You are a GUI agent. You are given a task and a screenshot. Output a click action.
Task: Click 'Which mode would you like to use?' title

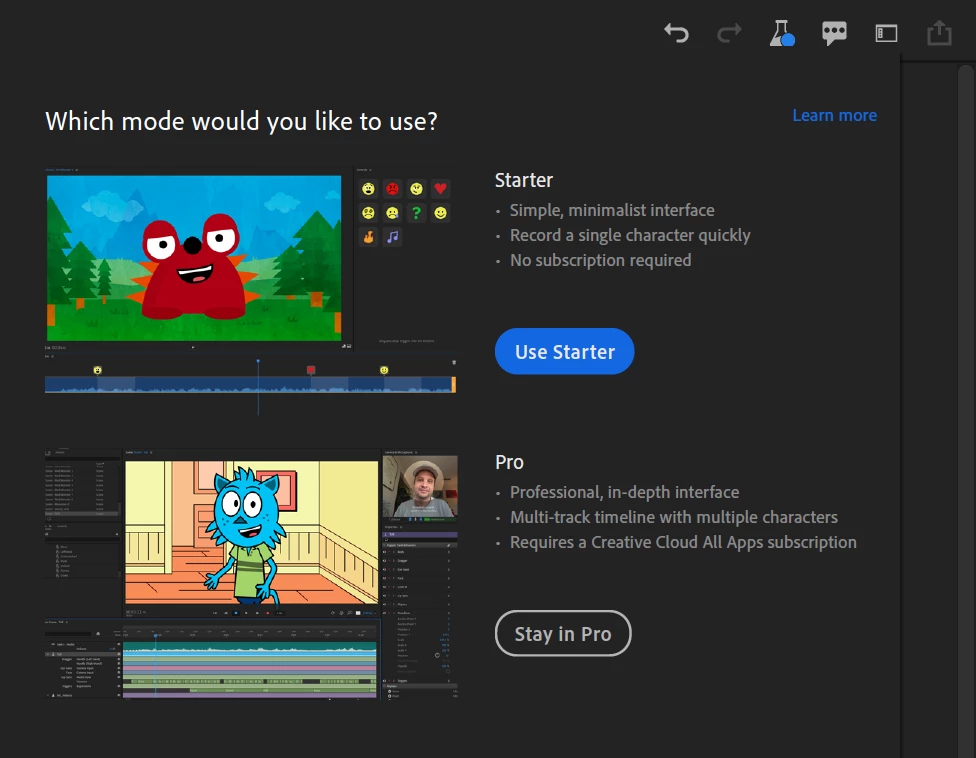[242, 121]
